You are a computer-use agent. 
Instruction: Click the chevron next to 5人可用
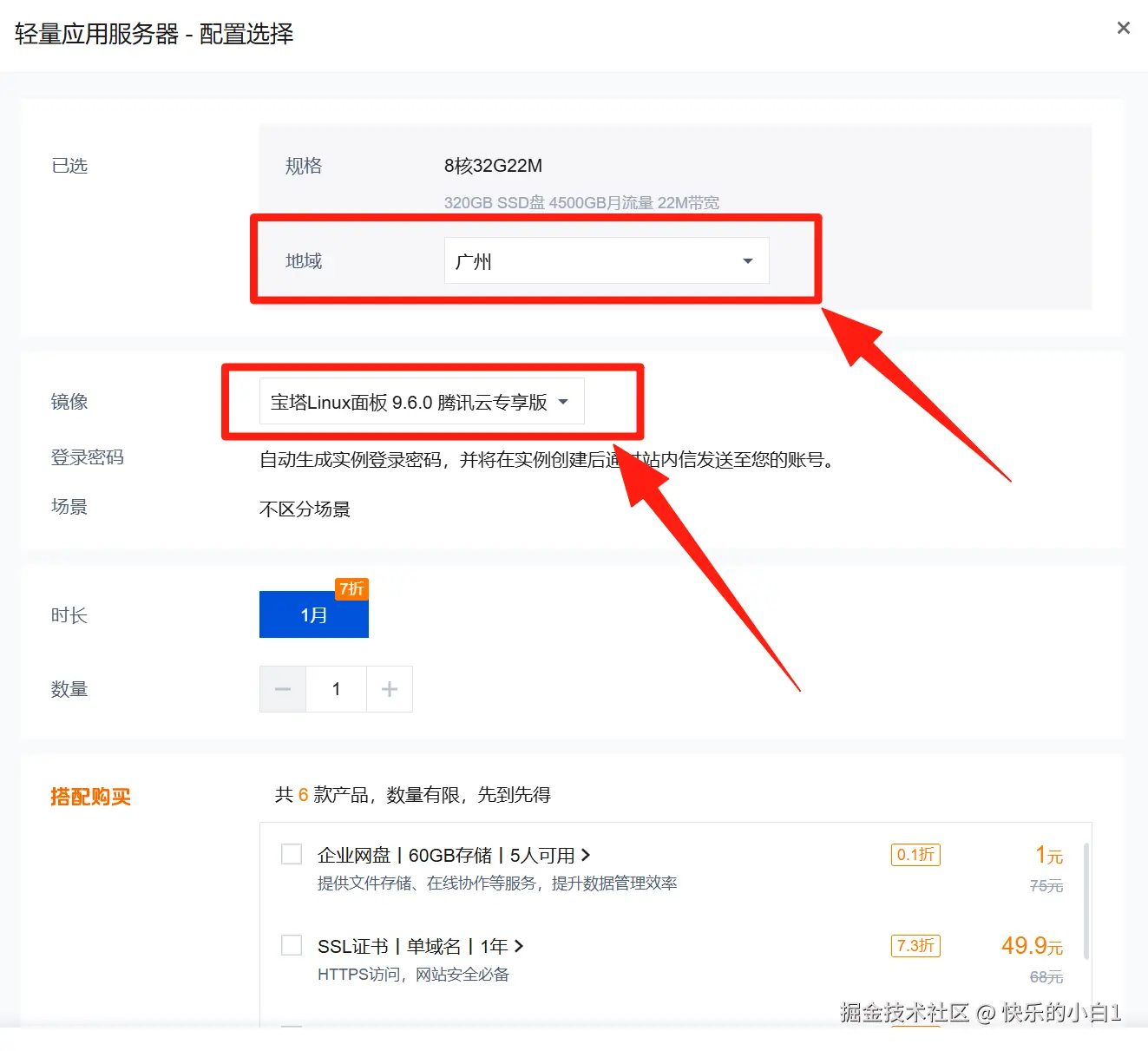[x=586, y=856]
